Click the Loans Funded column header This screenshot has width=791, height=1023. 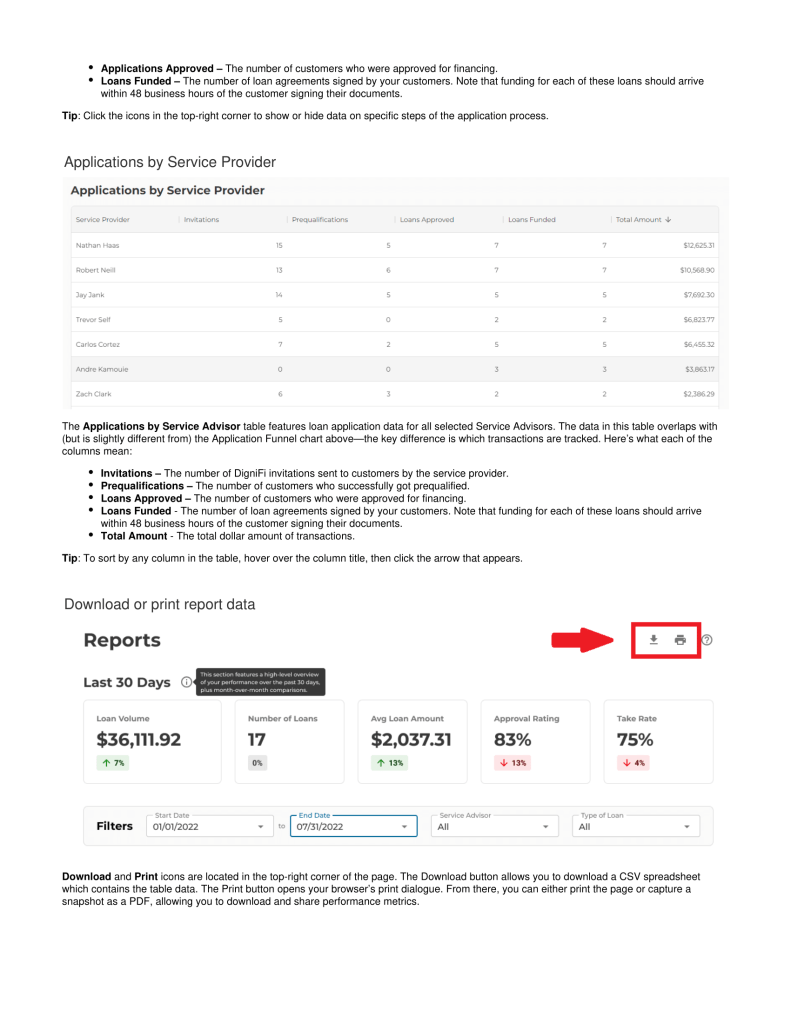pyautogui.click(x=531, y=220)
